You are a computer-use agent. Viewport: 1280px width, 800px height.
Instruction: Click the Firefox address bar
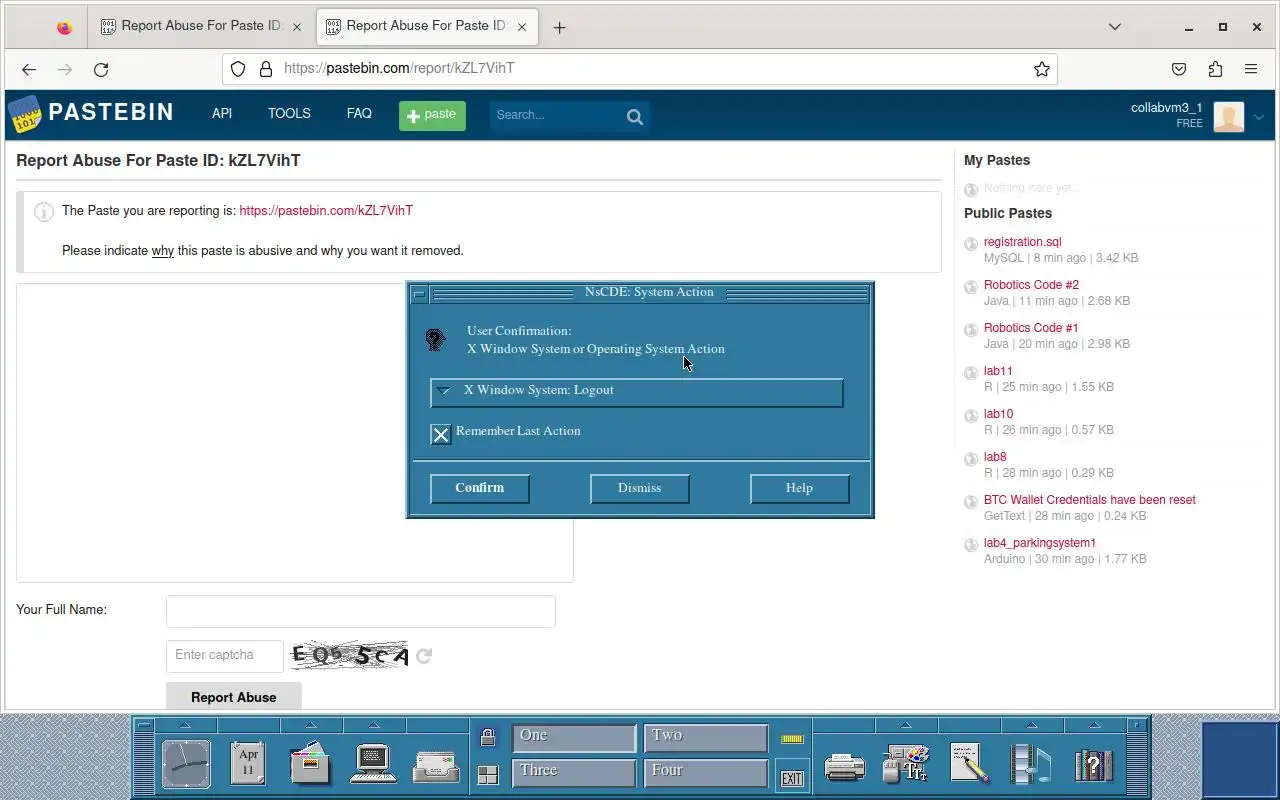(640, 69)
